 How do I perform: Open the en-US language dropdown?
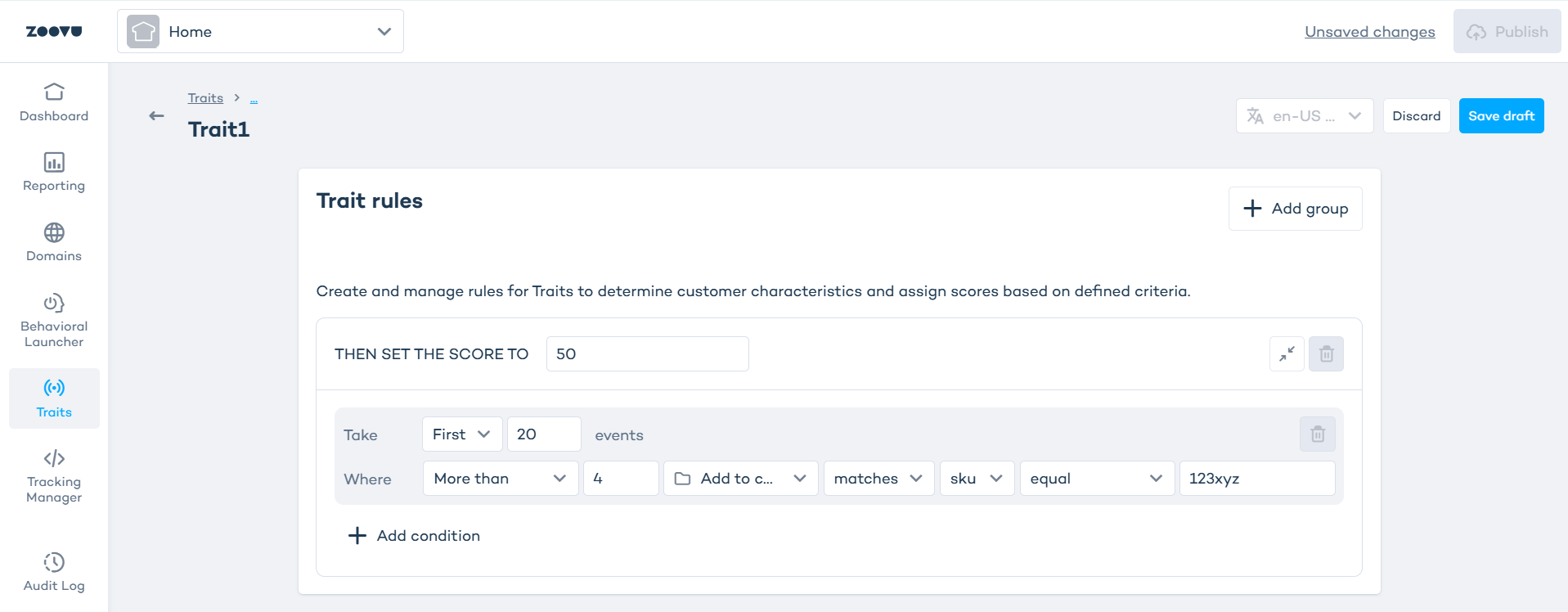[x=1304, y=116]
